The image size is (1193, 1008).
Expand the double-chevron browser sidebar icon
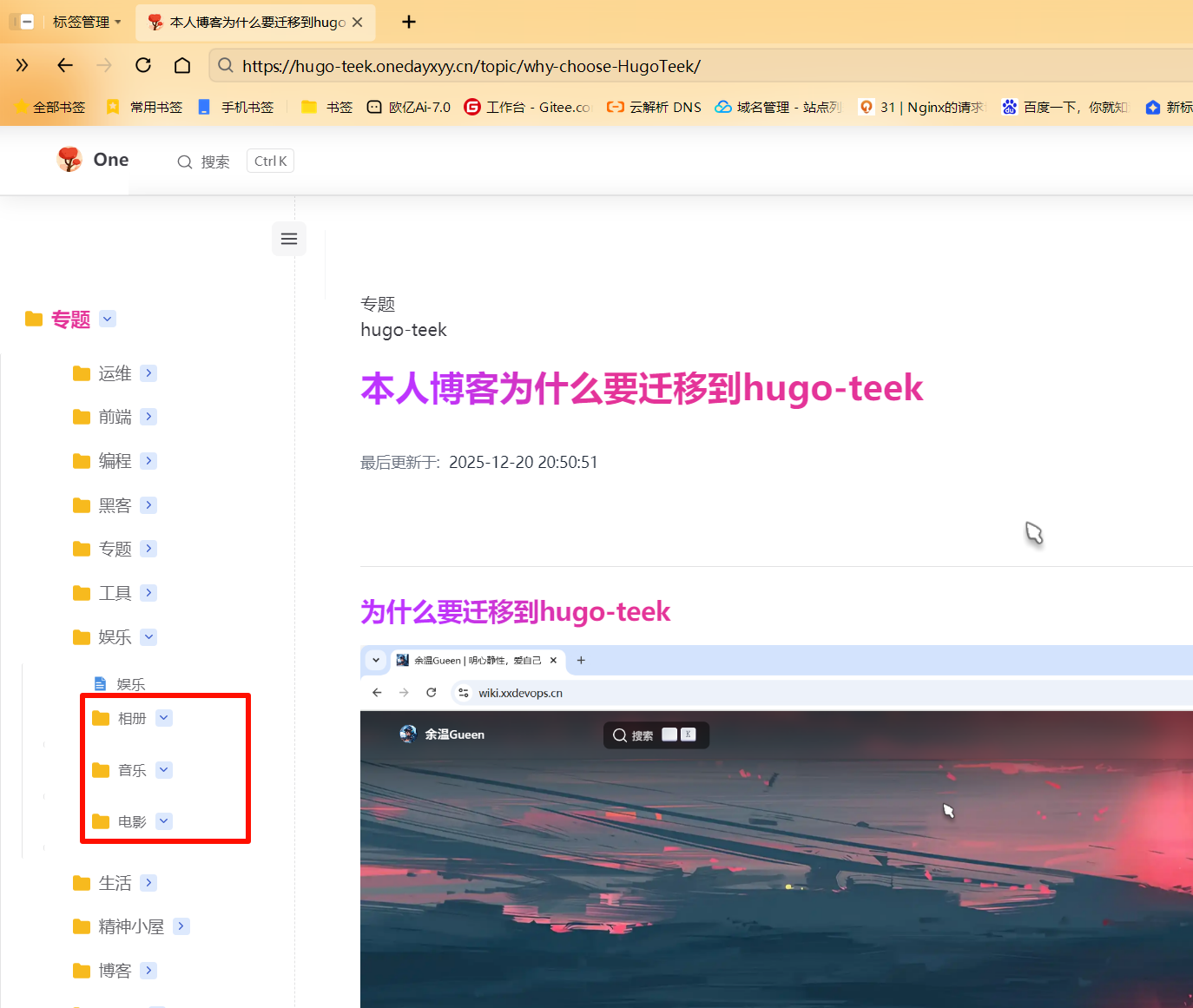click(23, 65)
